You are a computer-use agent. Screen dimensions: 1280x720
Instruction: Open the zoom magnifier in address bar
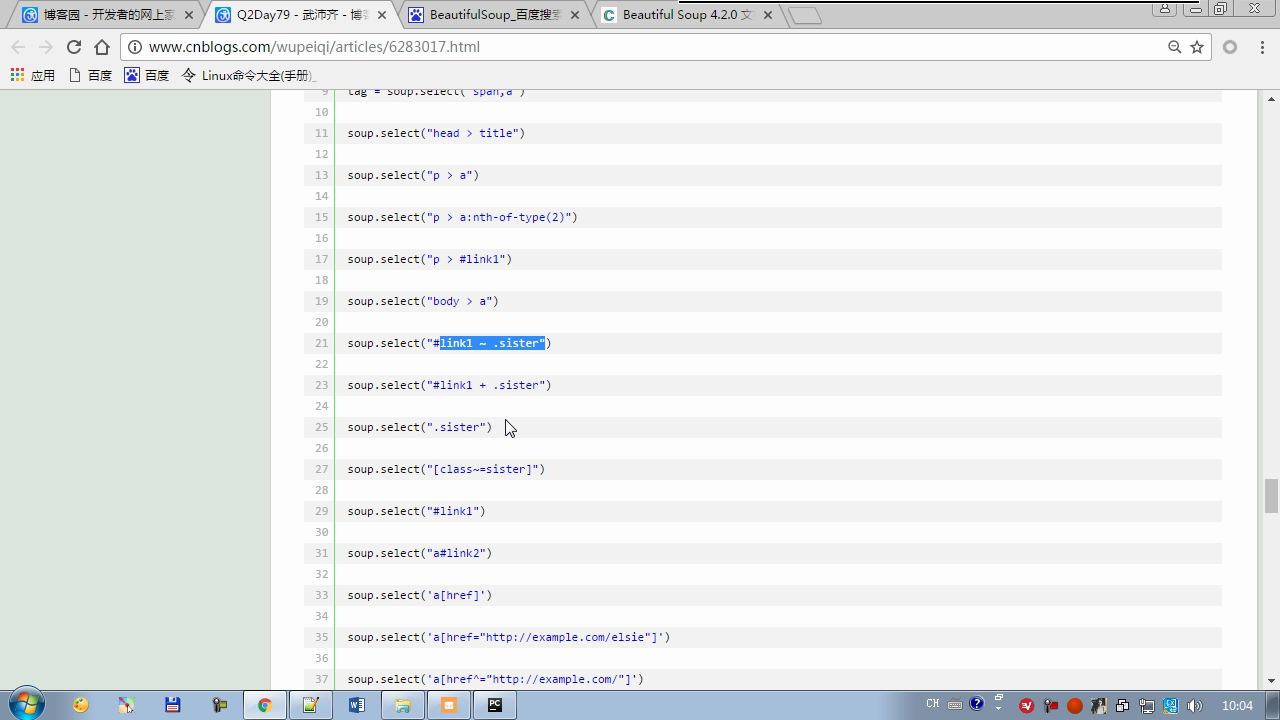click(x=1175, y=47)
